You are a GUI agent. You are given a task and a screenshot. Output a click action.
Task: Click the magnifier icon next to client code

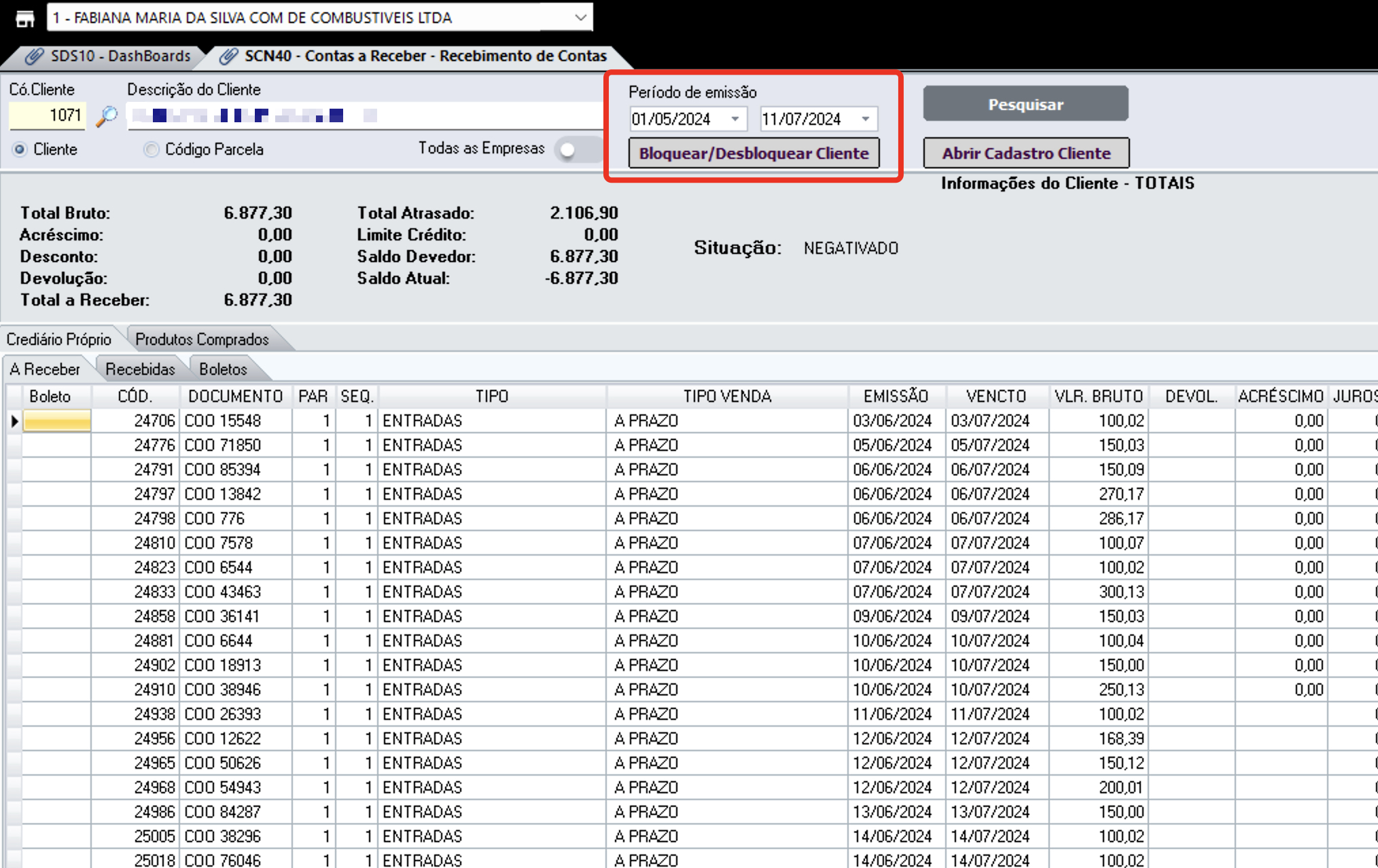(x=107, y=116)
